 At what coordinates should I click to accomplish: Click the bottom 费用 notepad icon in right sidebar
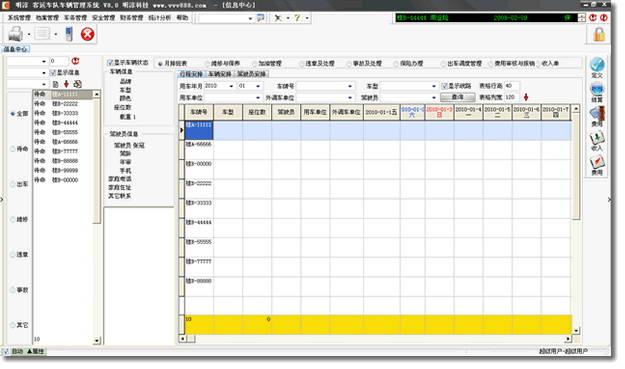(597, 163)
